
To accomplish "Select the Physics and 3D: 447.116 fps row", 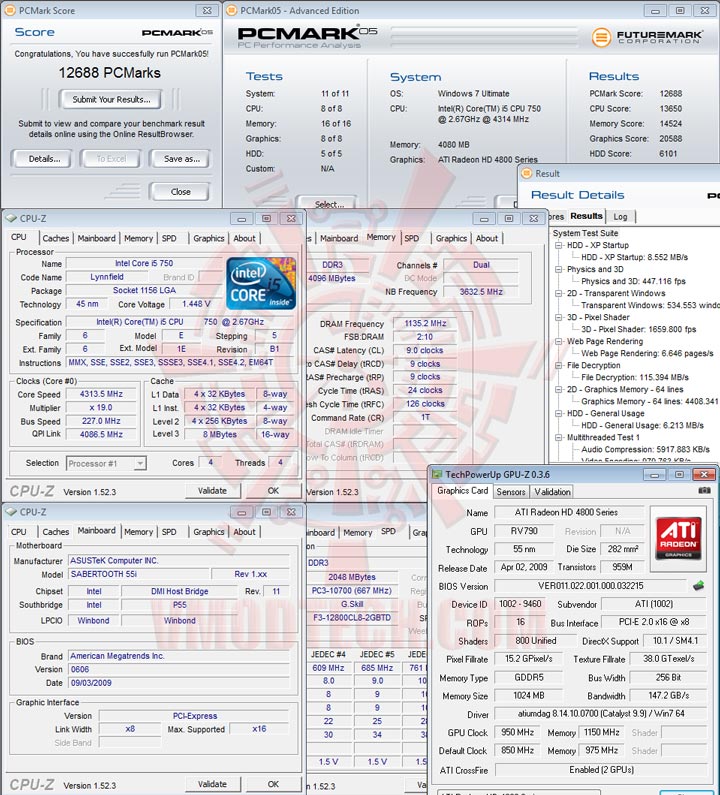I will click(x=633, y=281).
